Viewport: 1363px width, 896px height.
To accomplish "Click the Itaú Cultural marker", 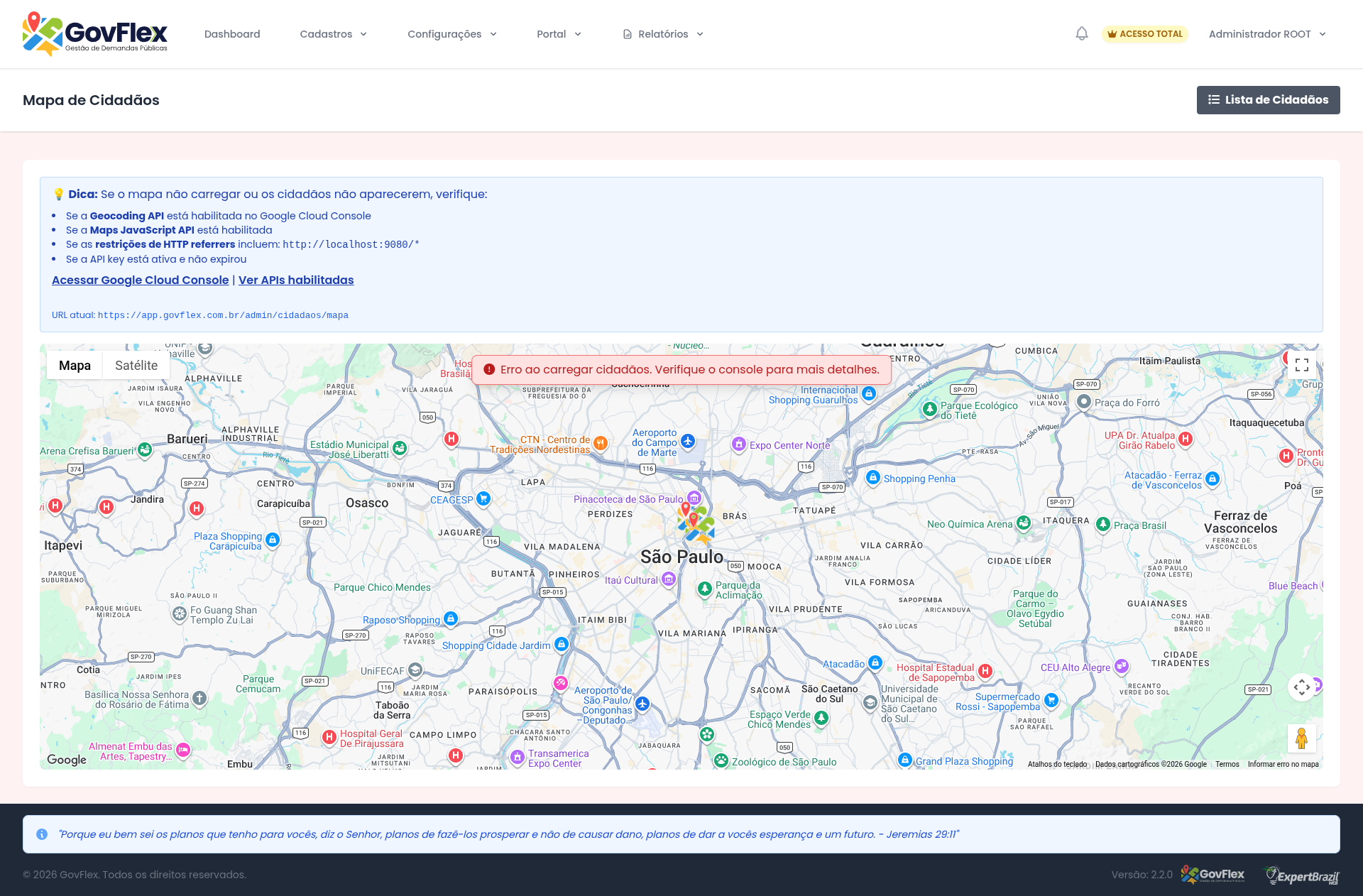I will click(668, 579).
